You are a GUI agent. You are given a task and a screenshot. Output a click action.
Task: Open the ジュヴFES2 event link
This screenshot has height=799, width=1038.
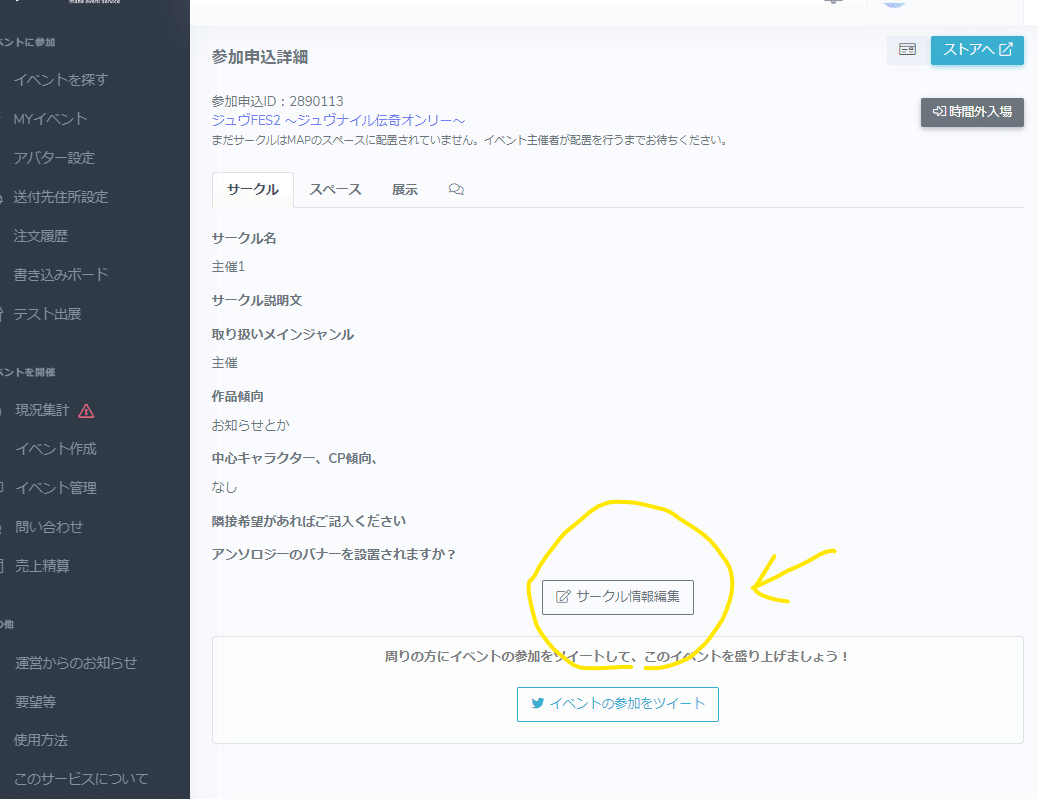338,120
